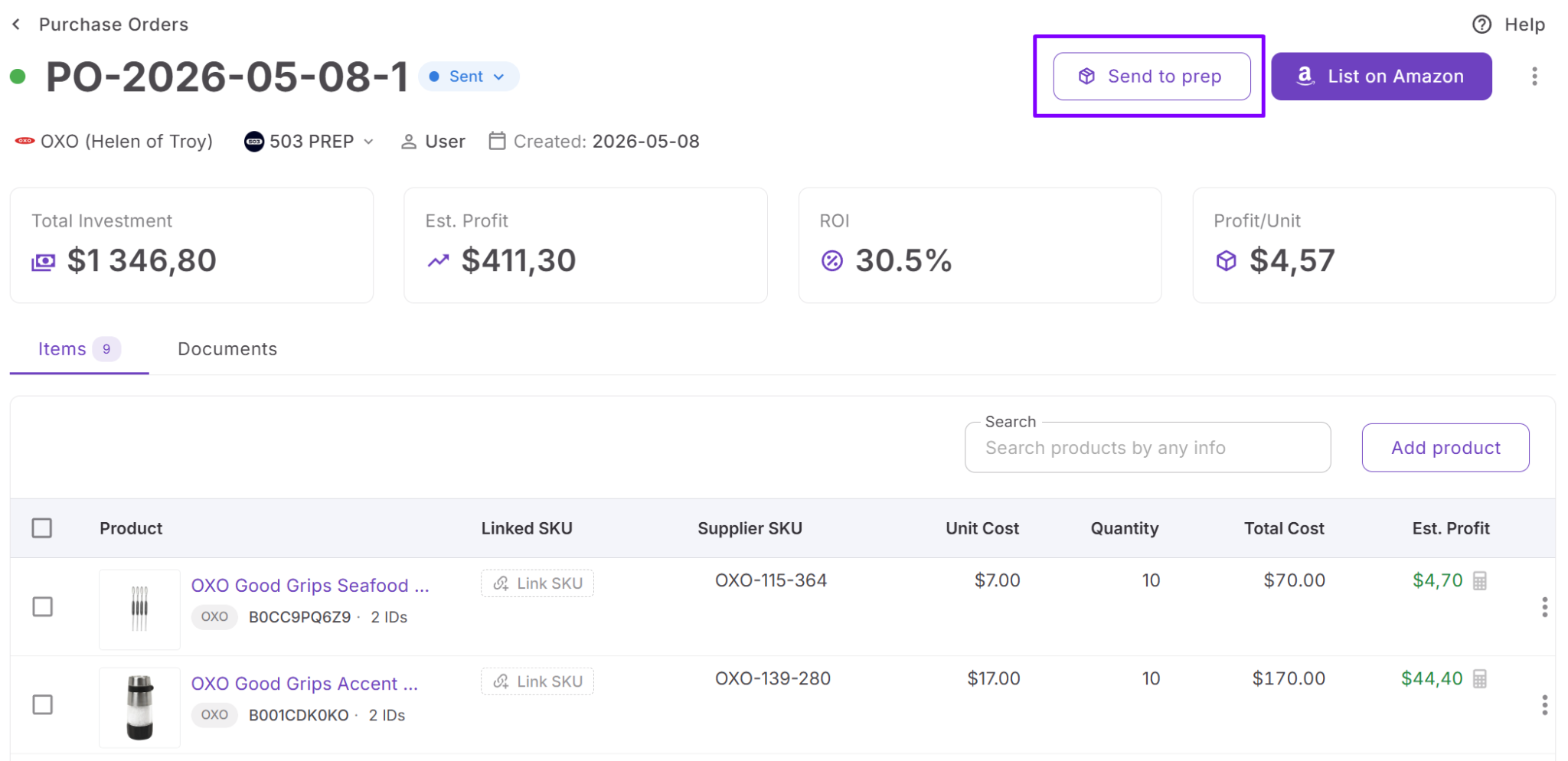Toggle the select-all products checkbox
Screen dimensions: 1568x761
42,528
